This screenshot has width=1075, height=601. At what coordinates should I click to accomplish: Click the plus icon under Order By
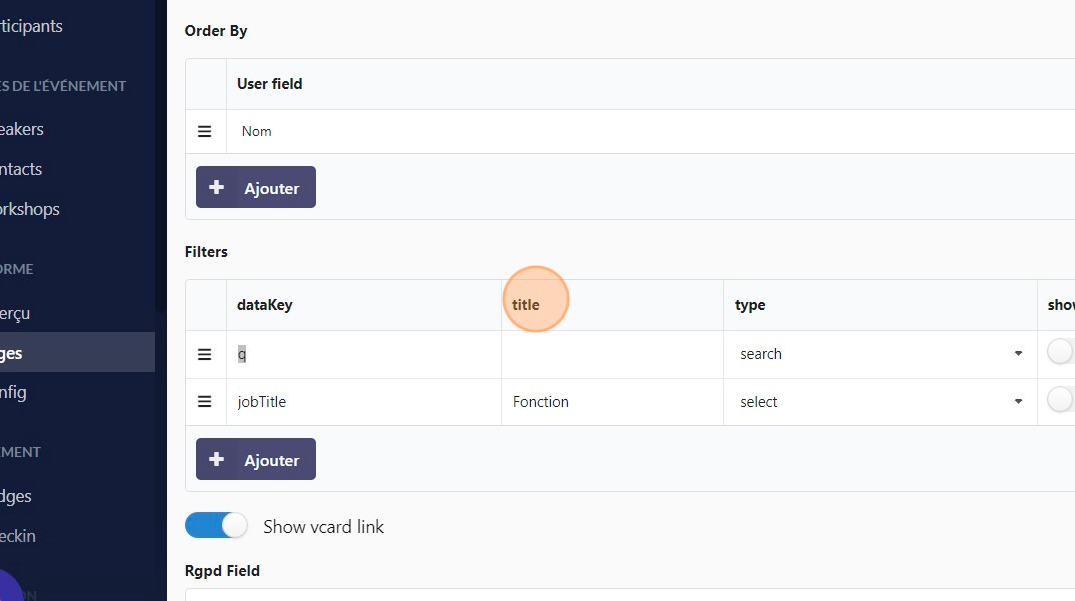(217, 187)
